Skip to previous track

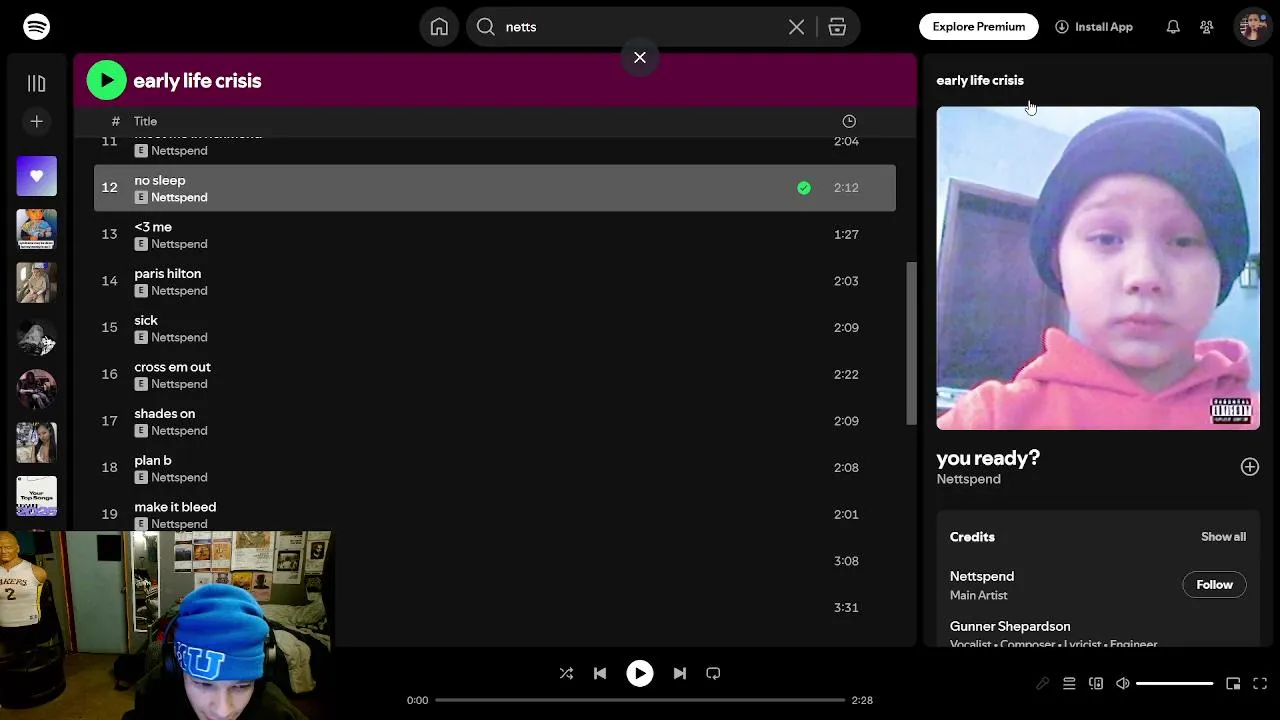coord(600,674)
